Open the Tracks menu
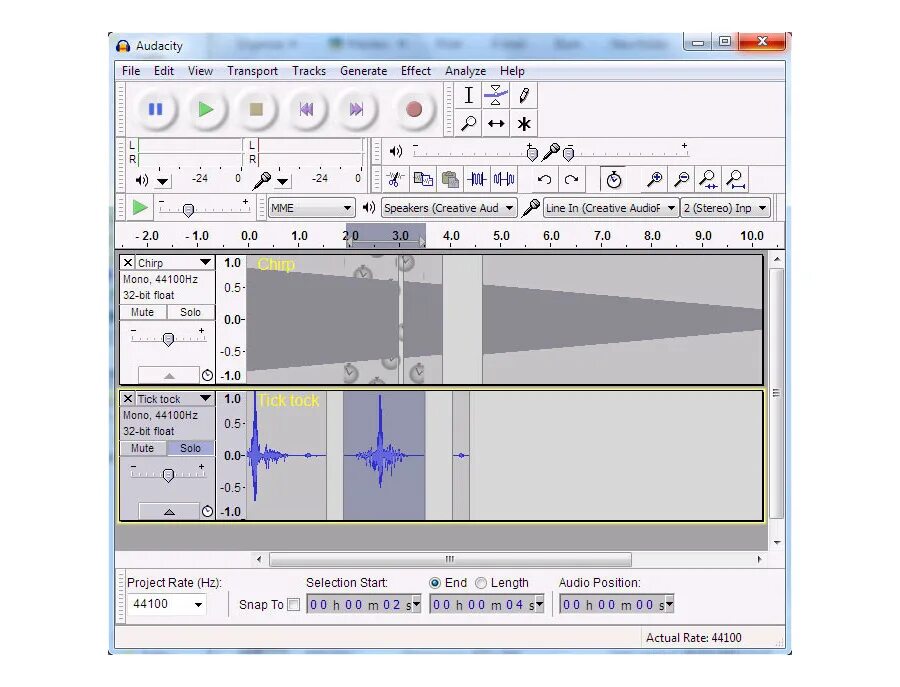Viewport: 900px width, 687px height. [x=309, y=71]
